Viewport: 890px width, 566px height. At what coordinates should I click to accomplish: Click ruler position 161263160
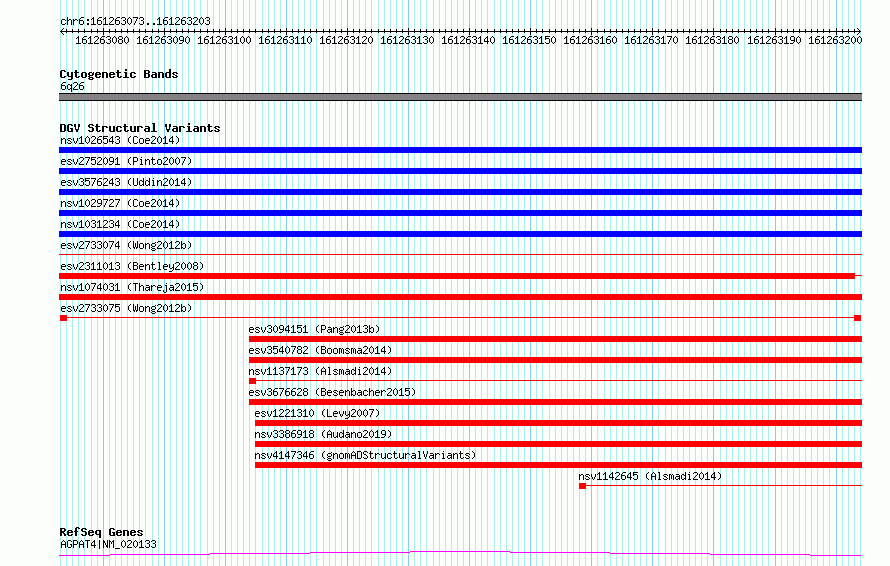[590, 40]
